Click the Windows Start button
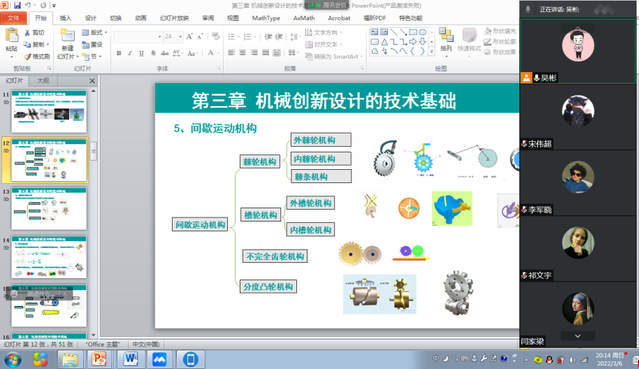This screenshot has height=369, width=639. click(13, 360)
